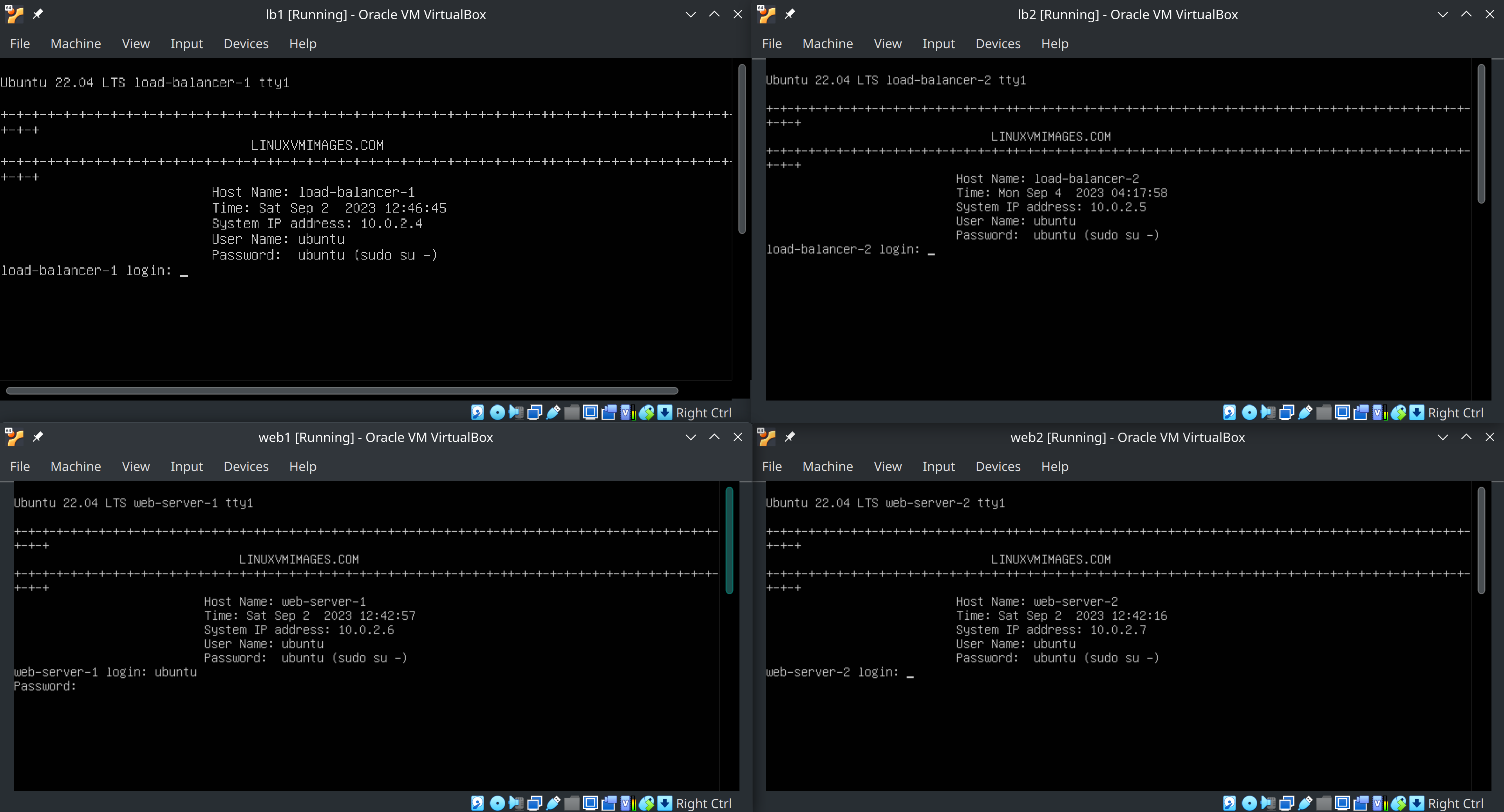Screen dimensions: 1504x812
Task: Click VirtualBox window icon in web2 title bar
Action: [x=766, y=437]
